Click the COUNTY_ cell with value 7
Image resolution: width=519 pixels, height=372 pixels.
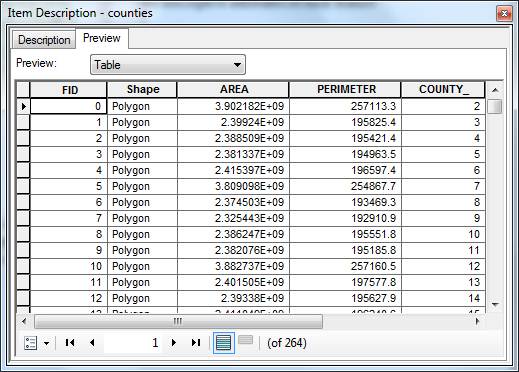[x=443, y=186]
